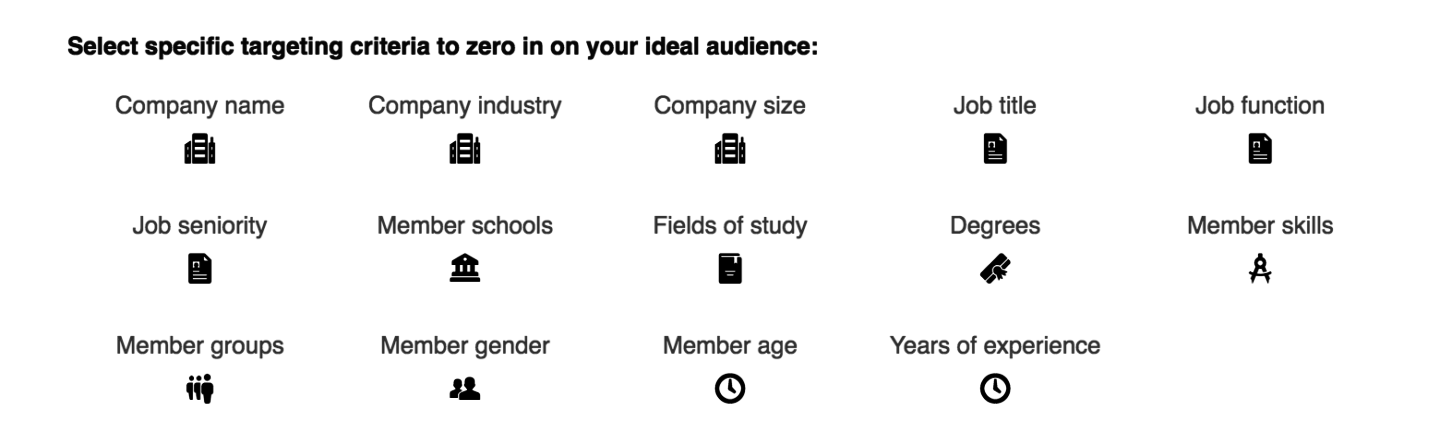
Task: Click the Company name label
Action: [200, 106]
